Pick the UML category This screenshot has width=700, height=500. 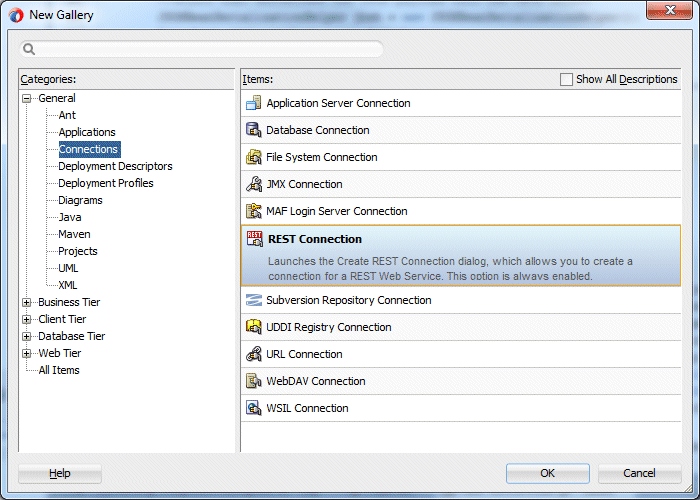[68, 268]
